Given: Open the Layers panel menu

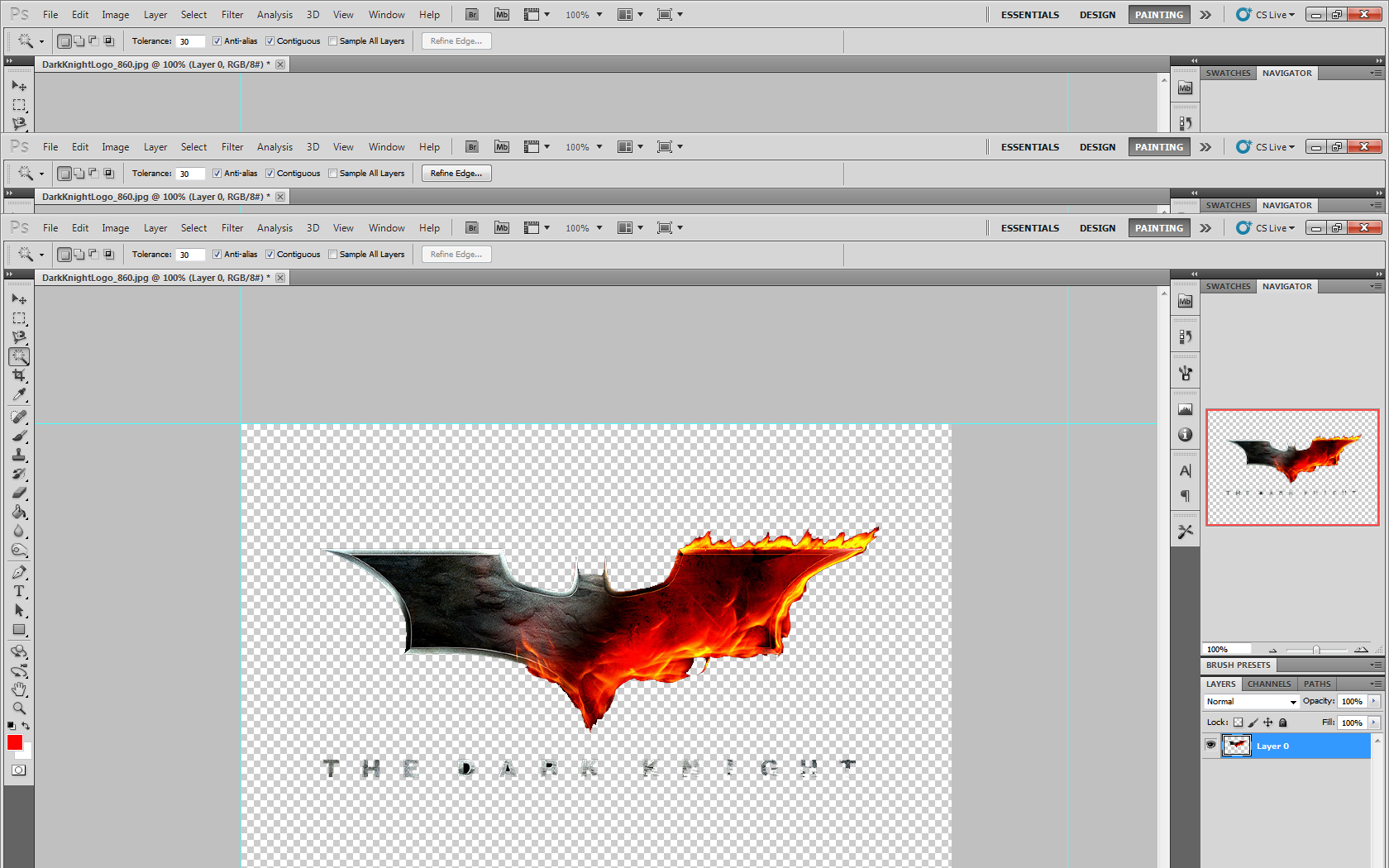Looking at the screenshot, I should (1376, 684).
